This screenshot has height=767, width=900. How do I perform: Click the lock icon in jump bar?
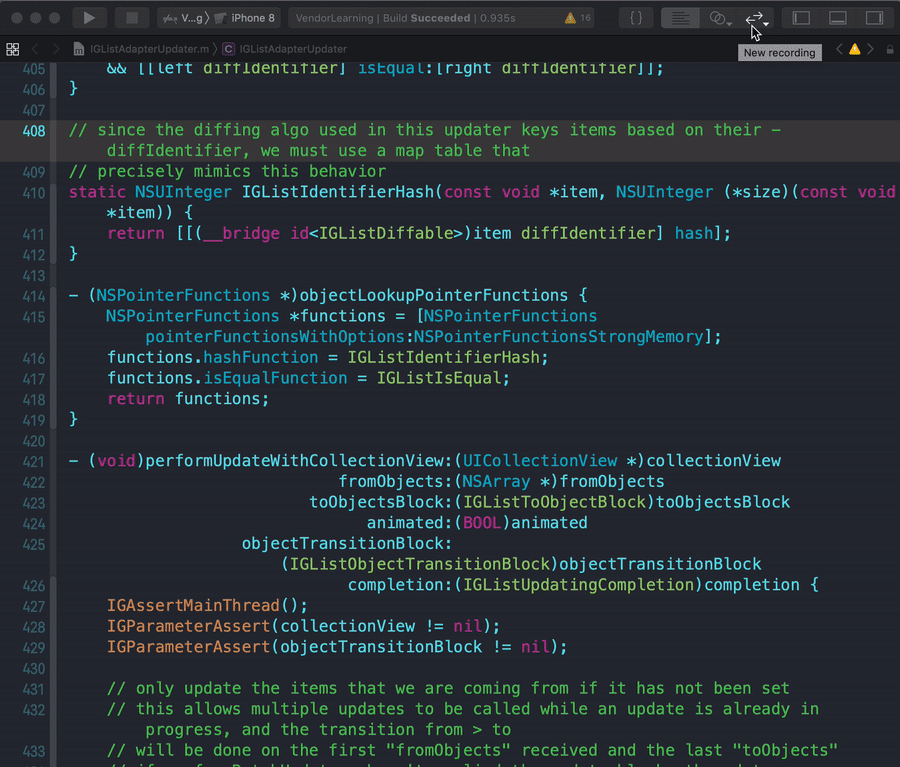coord(890,50)
